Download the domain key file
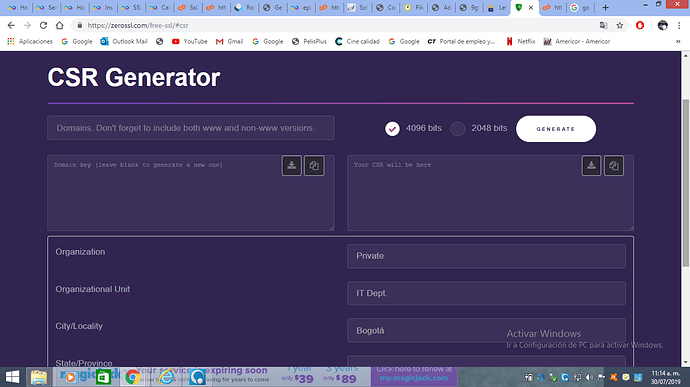 tap(291, 166)
